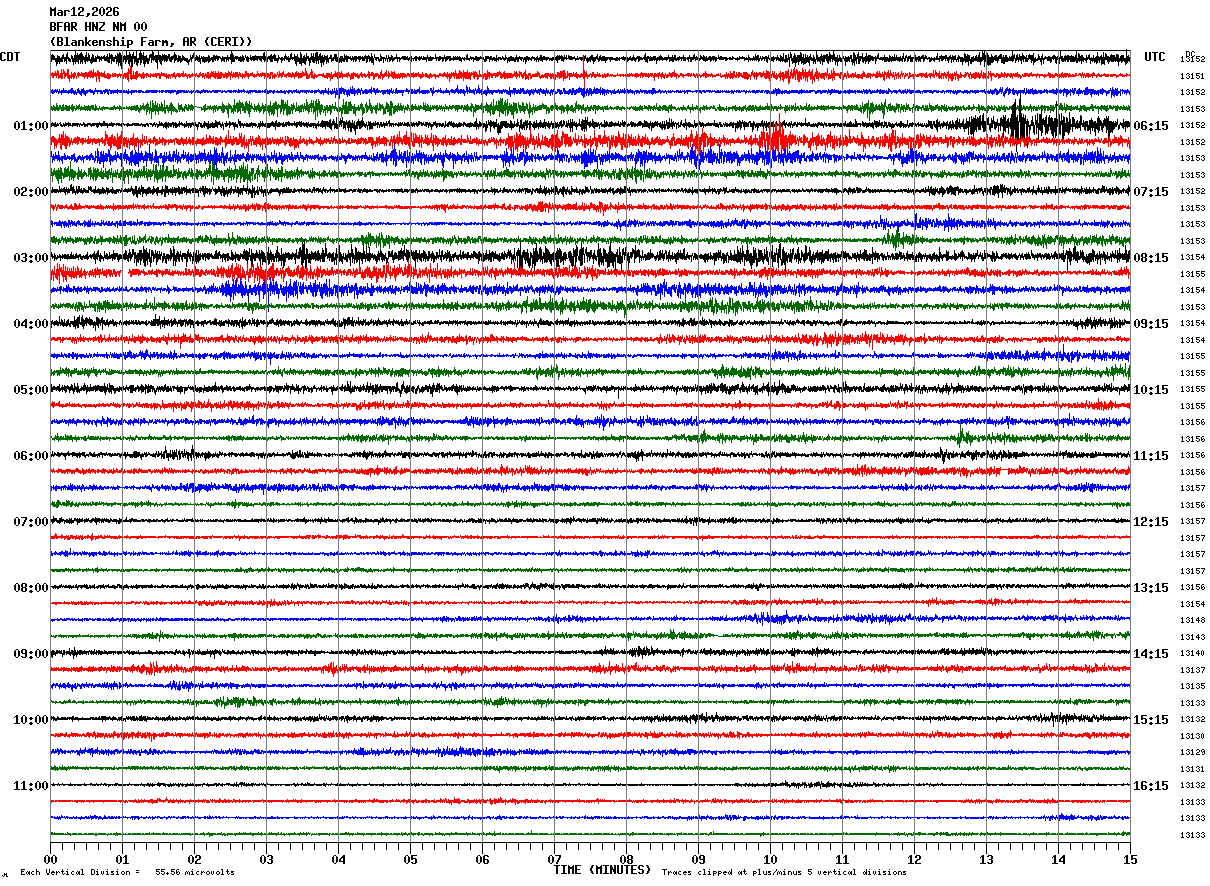Click the 13:15 UTC time label
Screen dimensions: 1210x886
click(1151, 588)
